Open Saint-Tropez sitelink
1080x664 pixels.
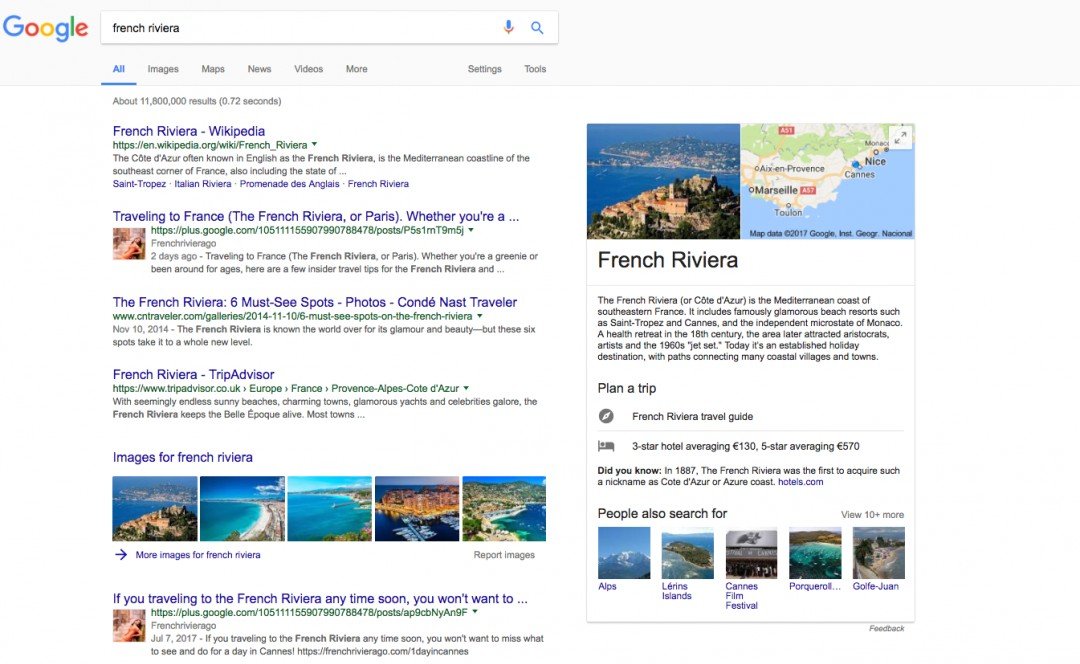coord(139,184)
